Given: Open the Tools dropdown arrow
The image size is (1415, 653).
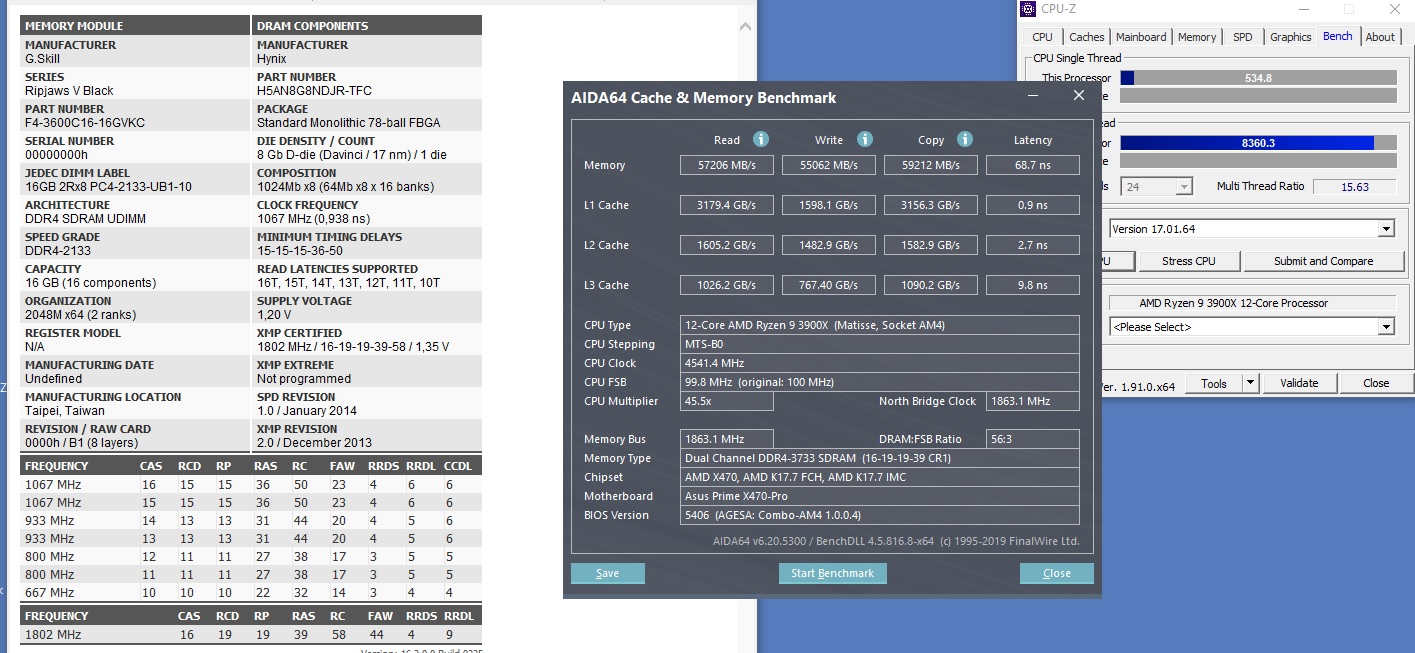Looking at the screenshot, I should tap(1250, 383).
